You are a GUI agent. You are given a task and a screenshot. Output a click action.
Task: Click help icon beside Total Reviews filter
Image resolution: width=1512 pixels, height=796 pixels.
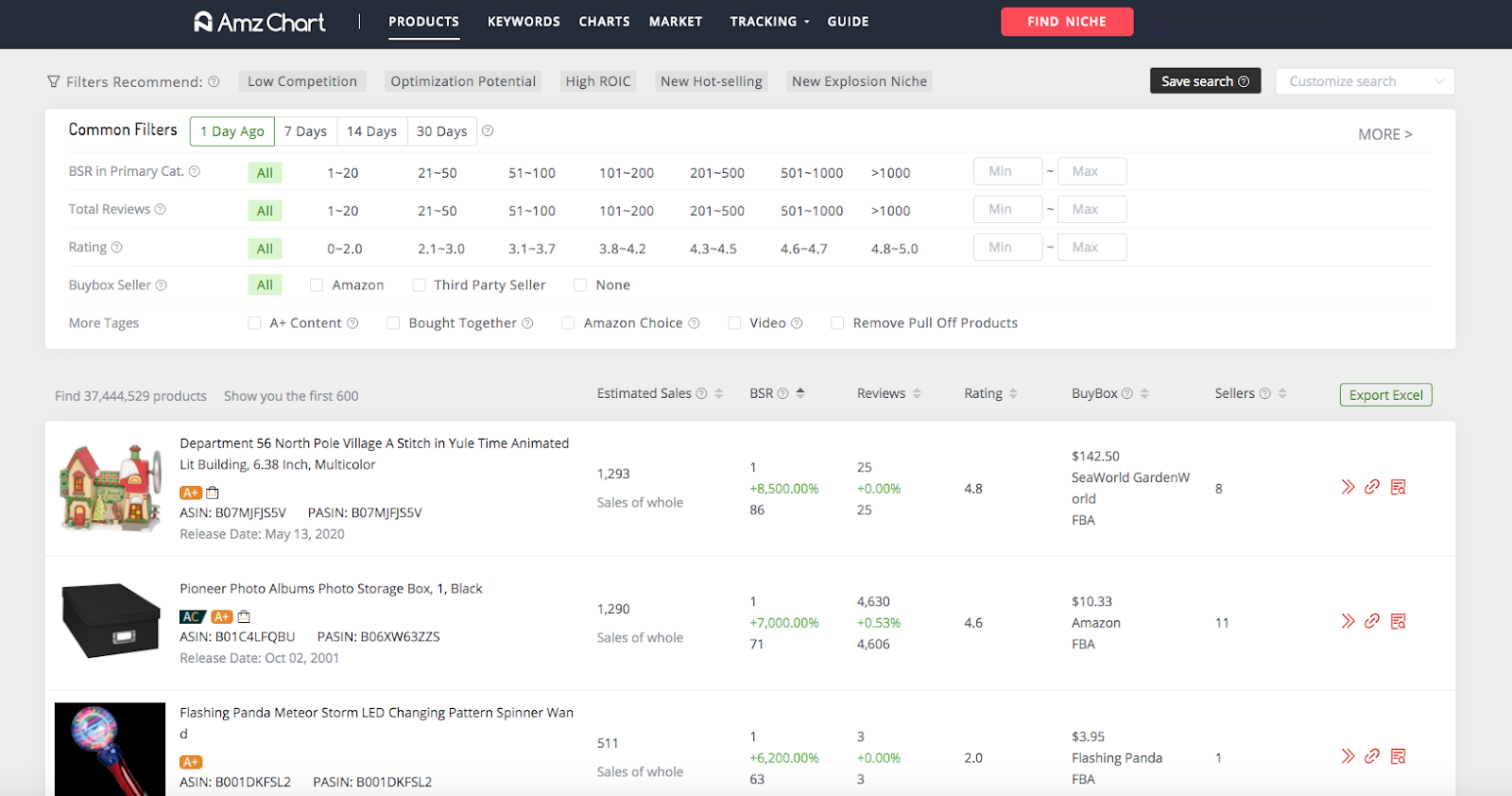click(160, 209)
